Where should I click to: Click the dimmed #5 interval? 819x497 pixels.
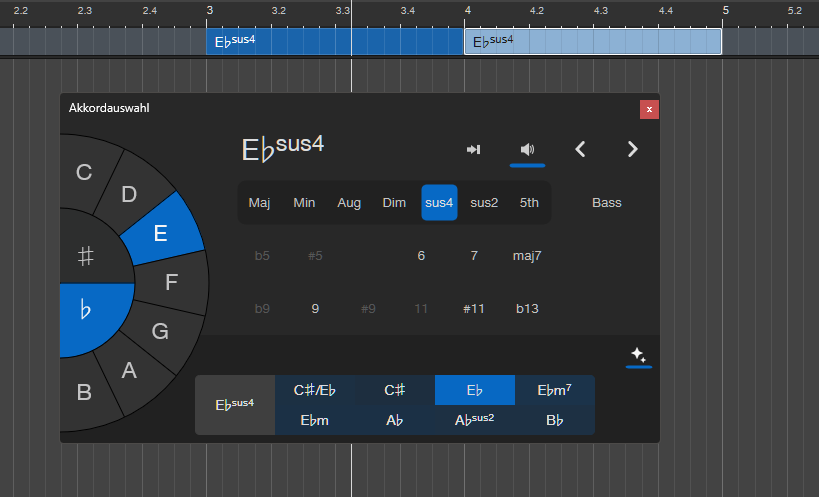315,256
